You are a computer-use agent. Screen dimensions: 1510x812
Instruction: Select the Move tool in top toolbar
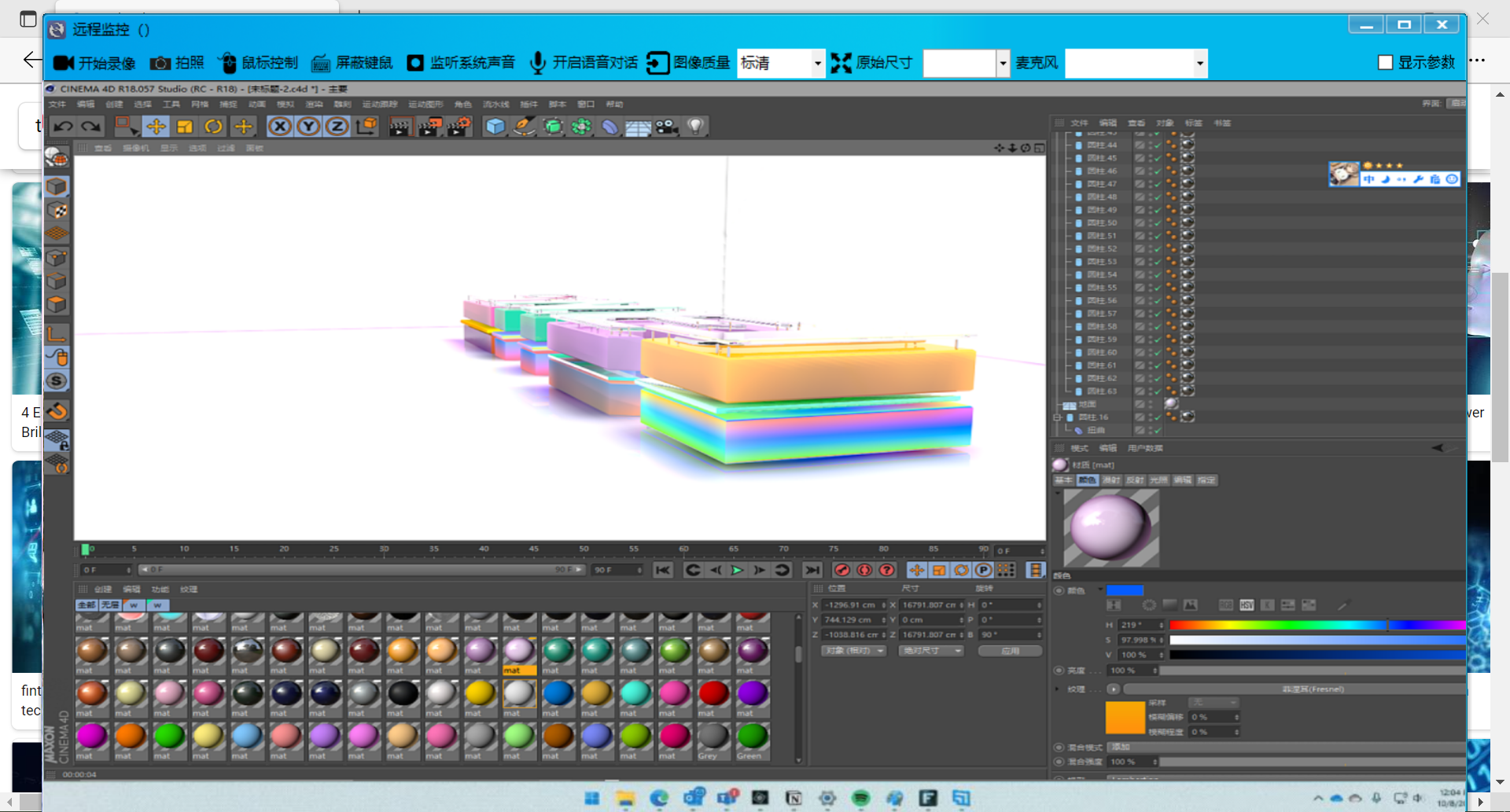[x=156, y=127]
